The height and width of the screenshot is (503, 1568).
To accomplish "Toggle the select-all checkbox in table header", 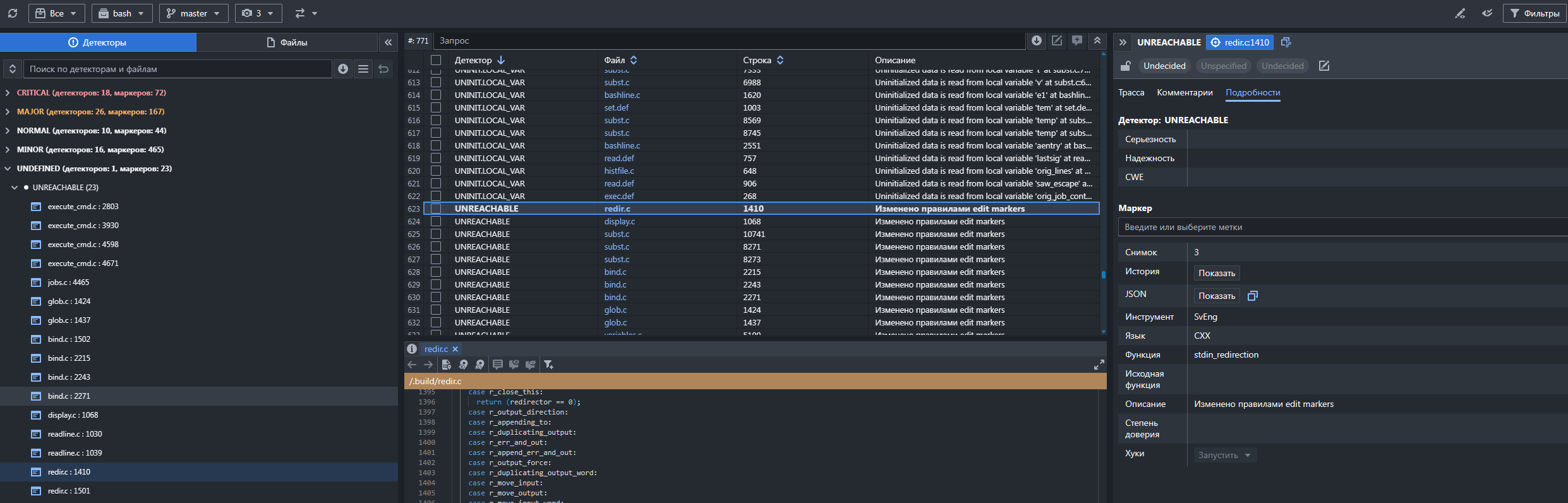I will (436, 60).
